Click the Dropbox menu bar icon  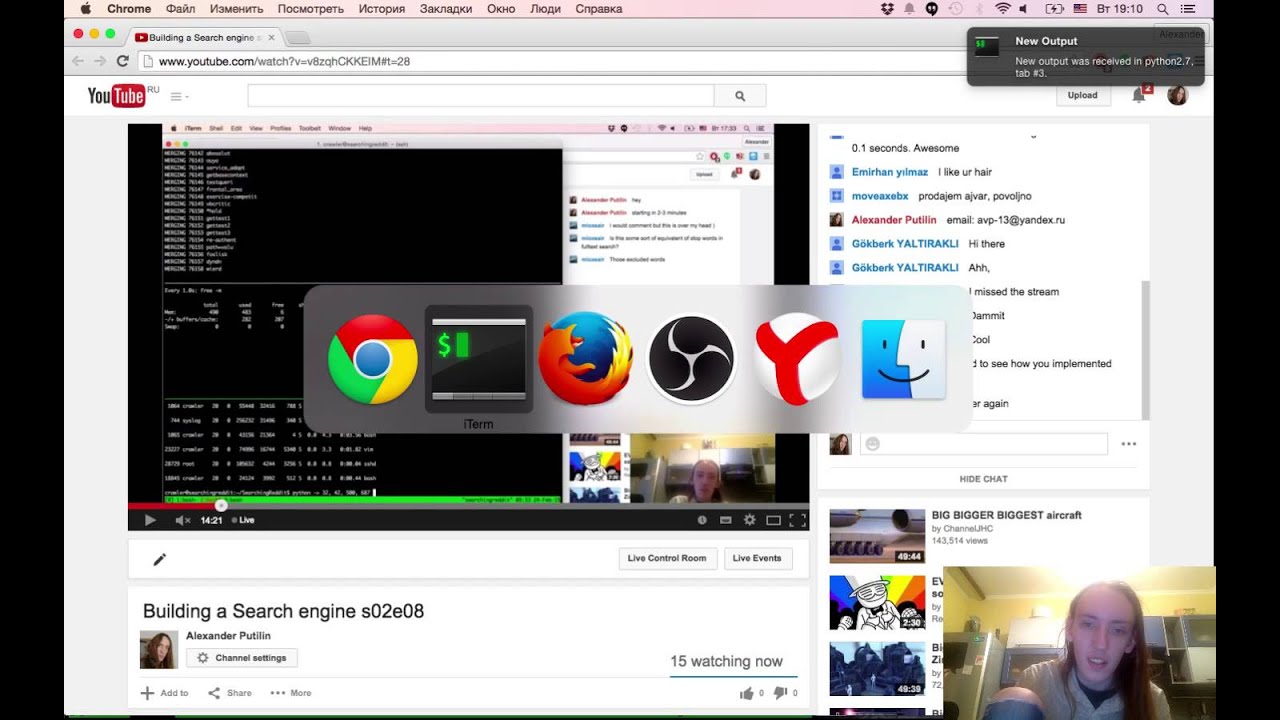pos(887,9)
